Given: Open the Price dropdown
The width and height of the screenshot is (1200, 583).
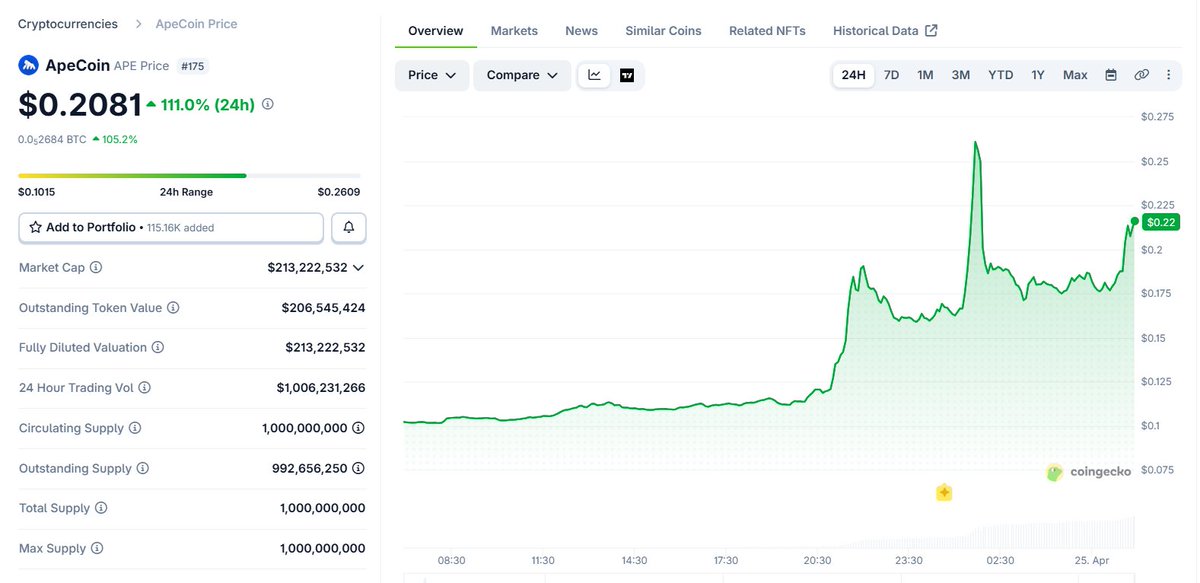Looking at the screenshot, I should coord(432,75).
